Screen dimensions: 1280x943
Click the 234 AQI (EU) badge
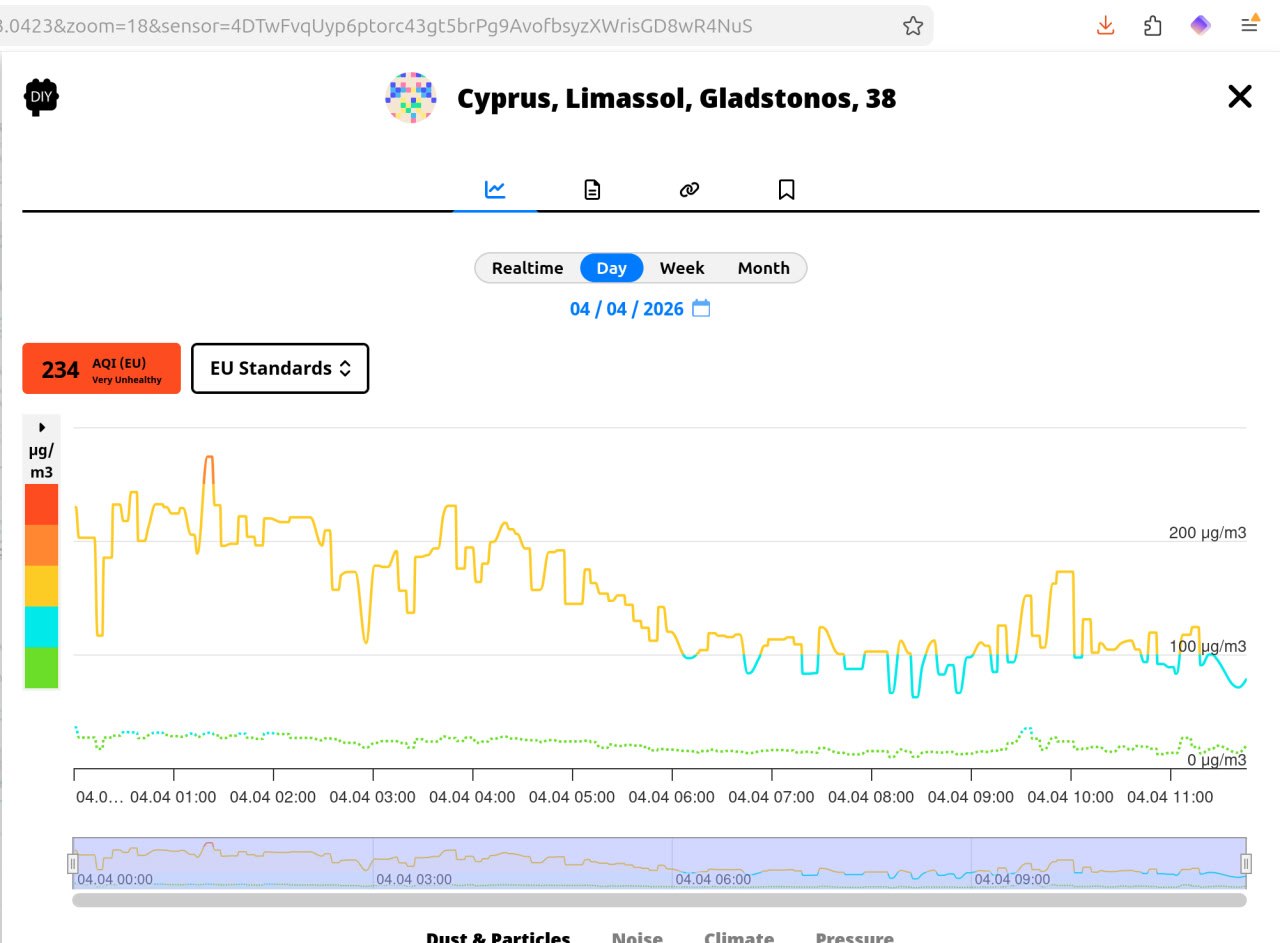point(101,369)
